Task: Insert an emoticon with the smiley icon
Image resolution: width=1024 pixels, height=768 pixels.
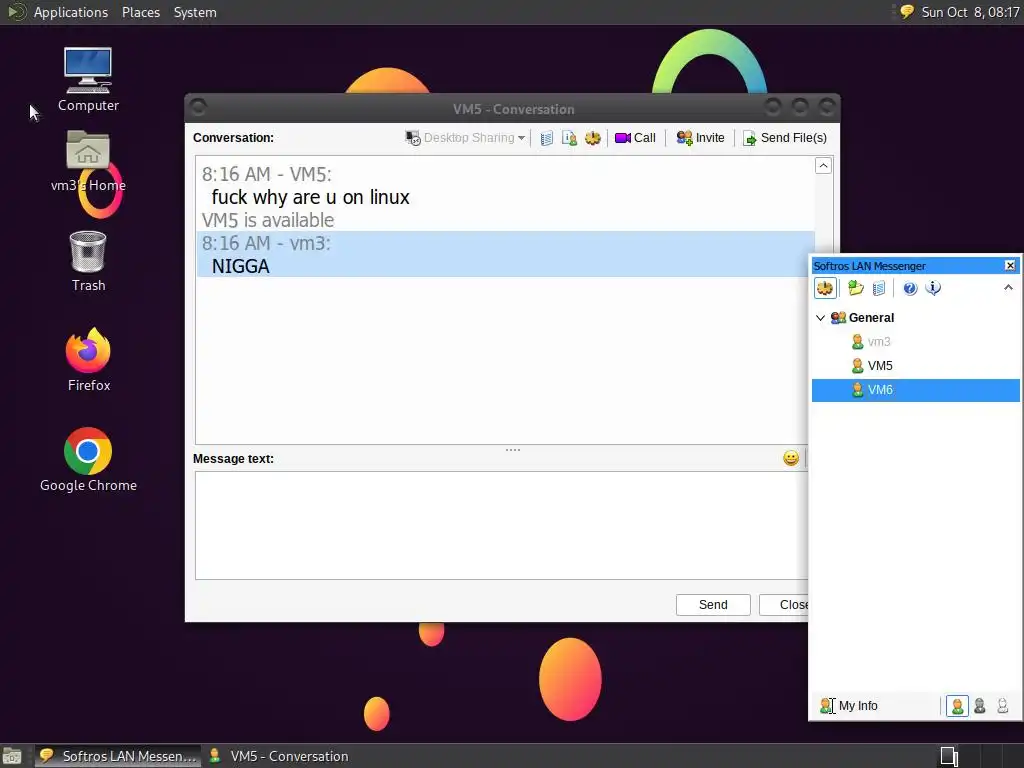Action: 791,458
